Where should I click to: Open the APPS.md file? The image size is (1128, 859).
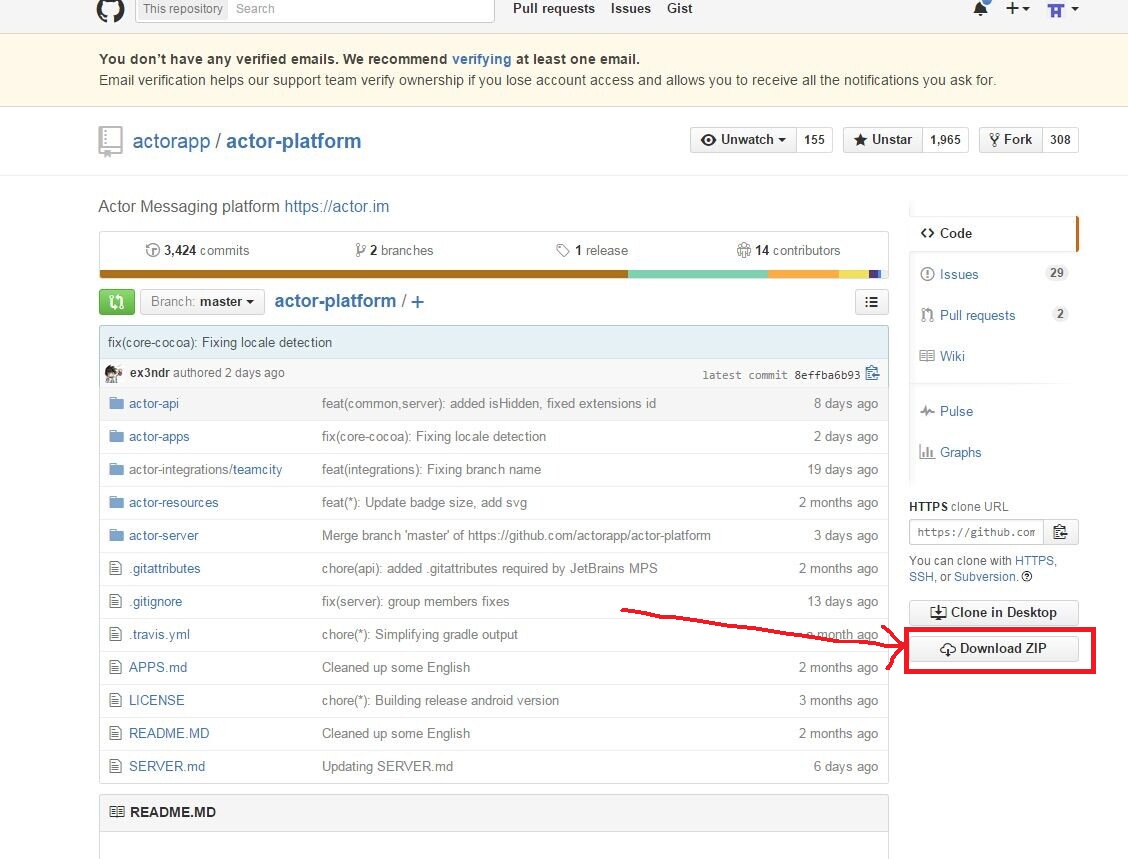158,668
